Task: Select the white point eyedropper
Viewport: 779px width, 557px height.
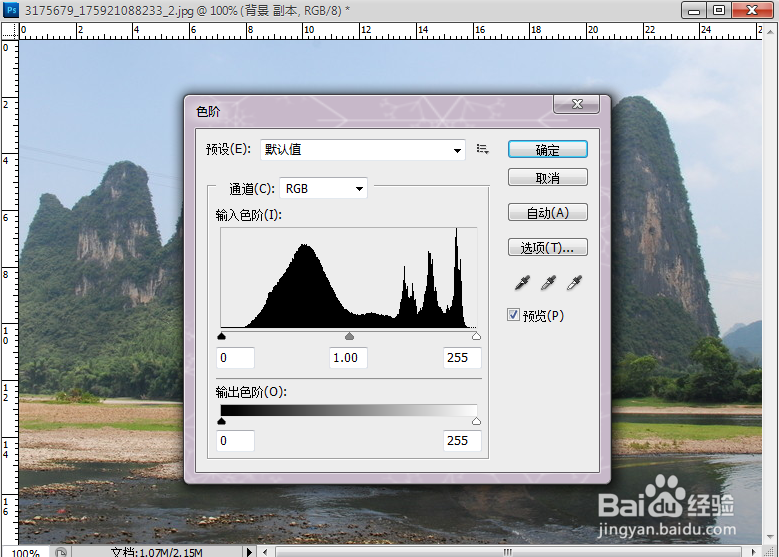Action: coord(574,283)
